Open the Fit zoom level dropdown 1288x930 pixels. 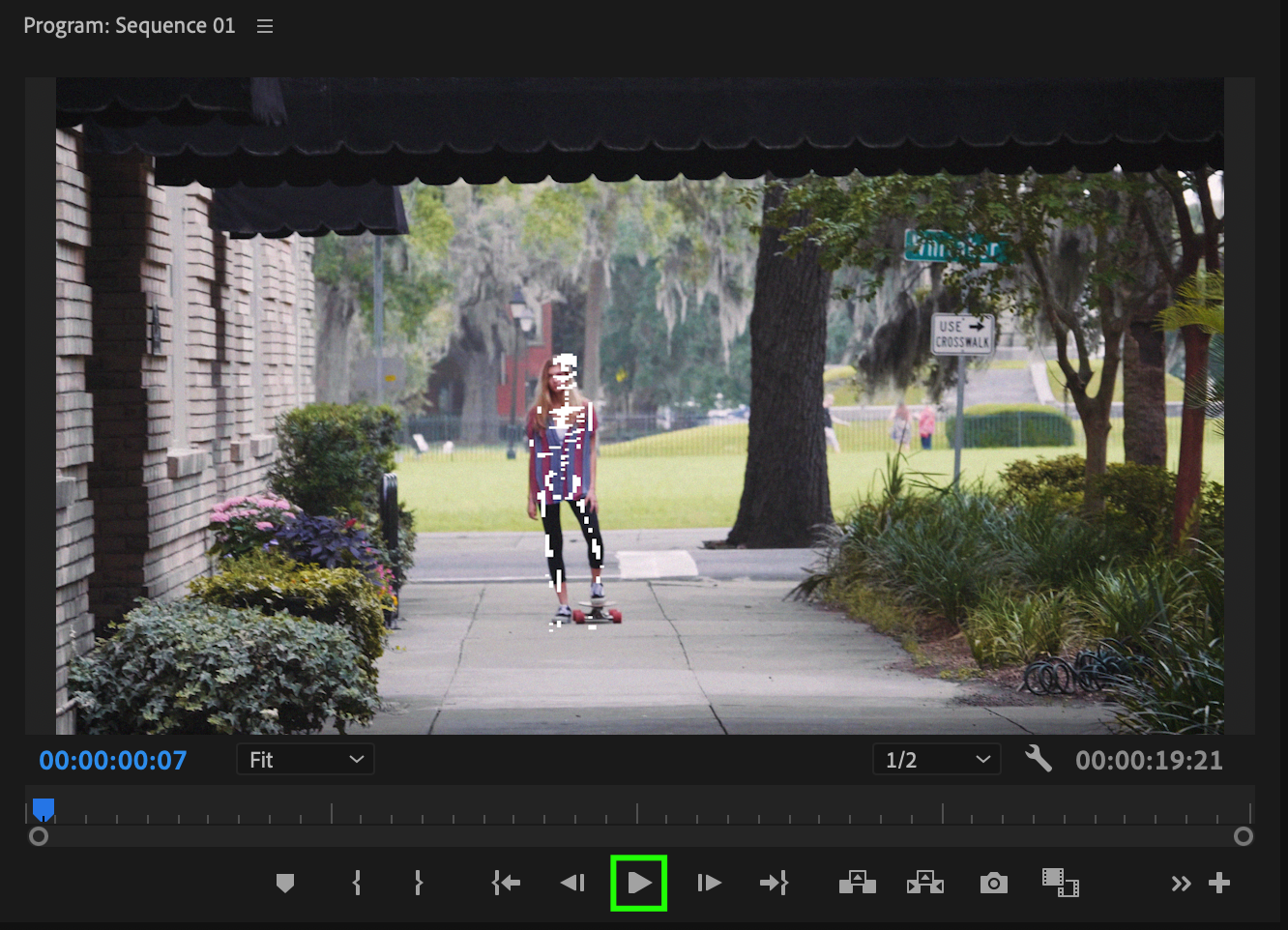[x=305, y=760]
